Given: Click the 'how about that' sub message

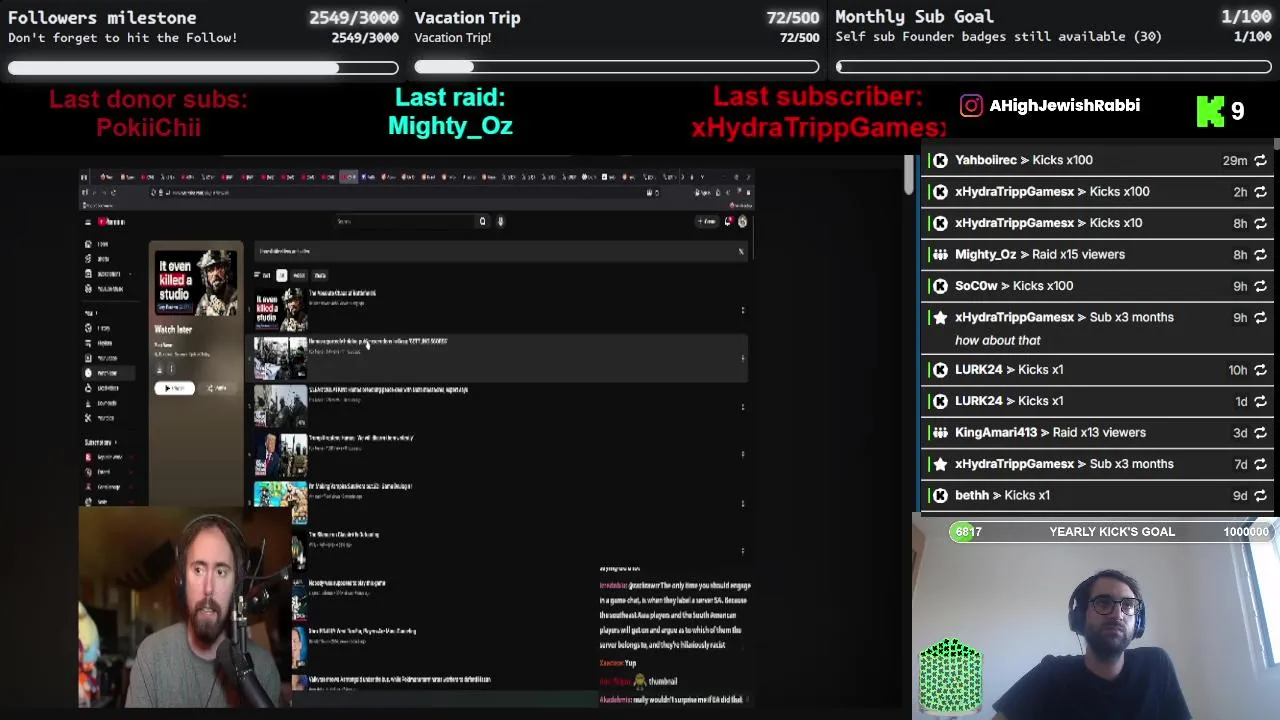Looking at the screenshot, I should click(x=997, y=341).
